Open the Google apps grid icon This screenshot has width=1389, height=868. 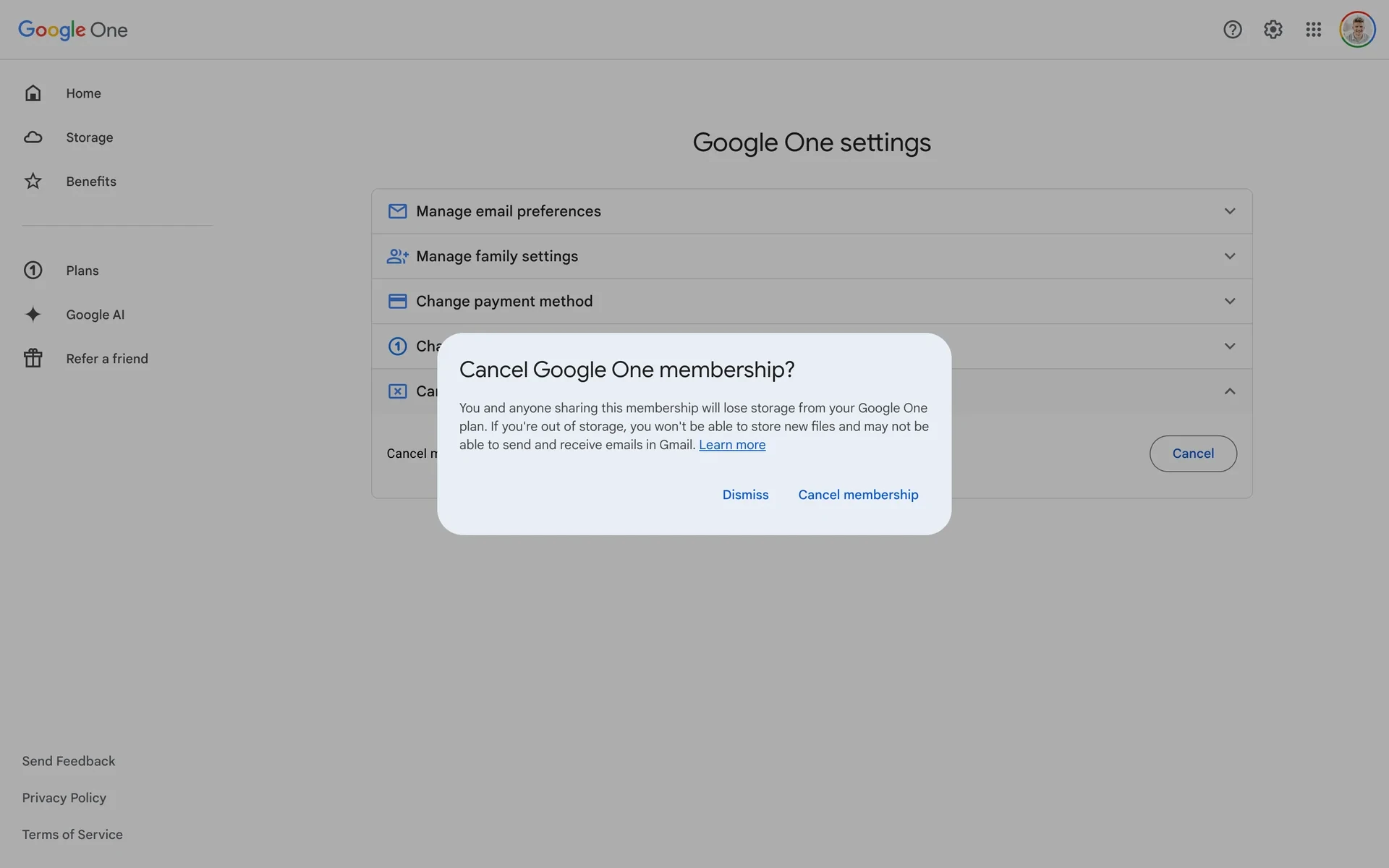(x=1314, y=30)
